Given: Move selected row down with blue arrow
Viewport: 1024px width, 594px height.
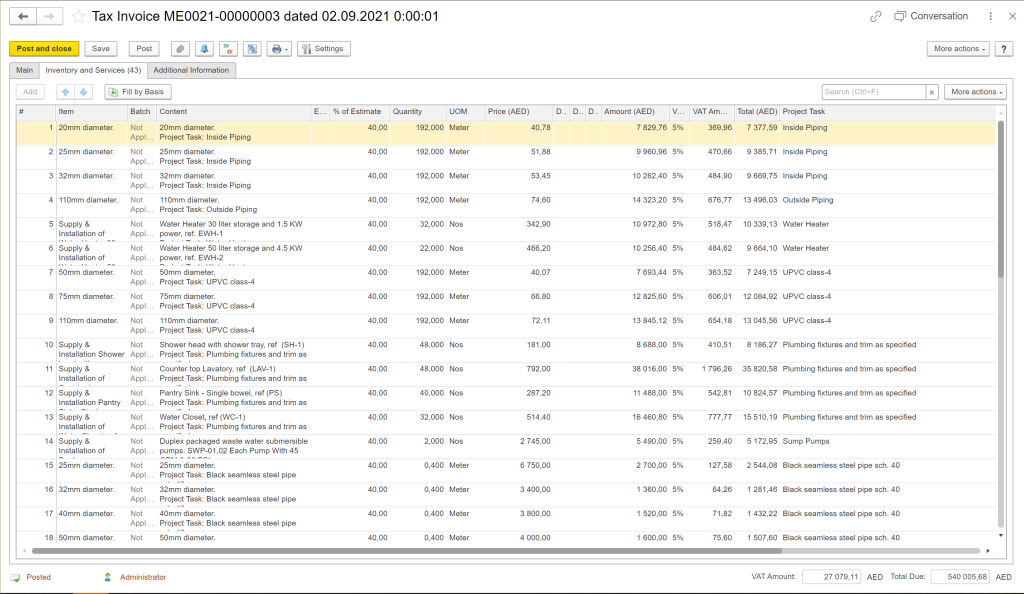Looking at the screenshot, I should coord(84,92).
